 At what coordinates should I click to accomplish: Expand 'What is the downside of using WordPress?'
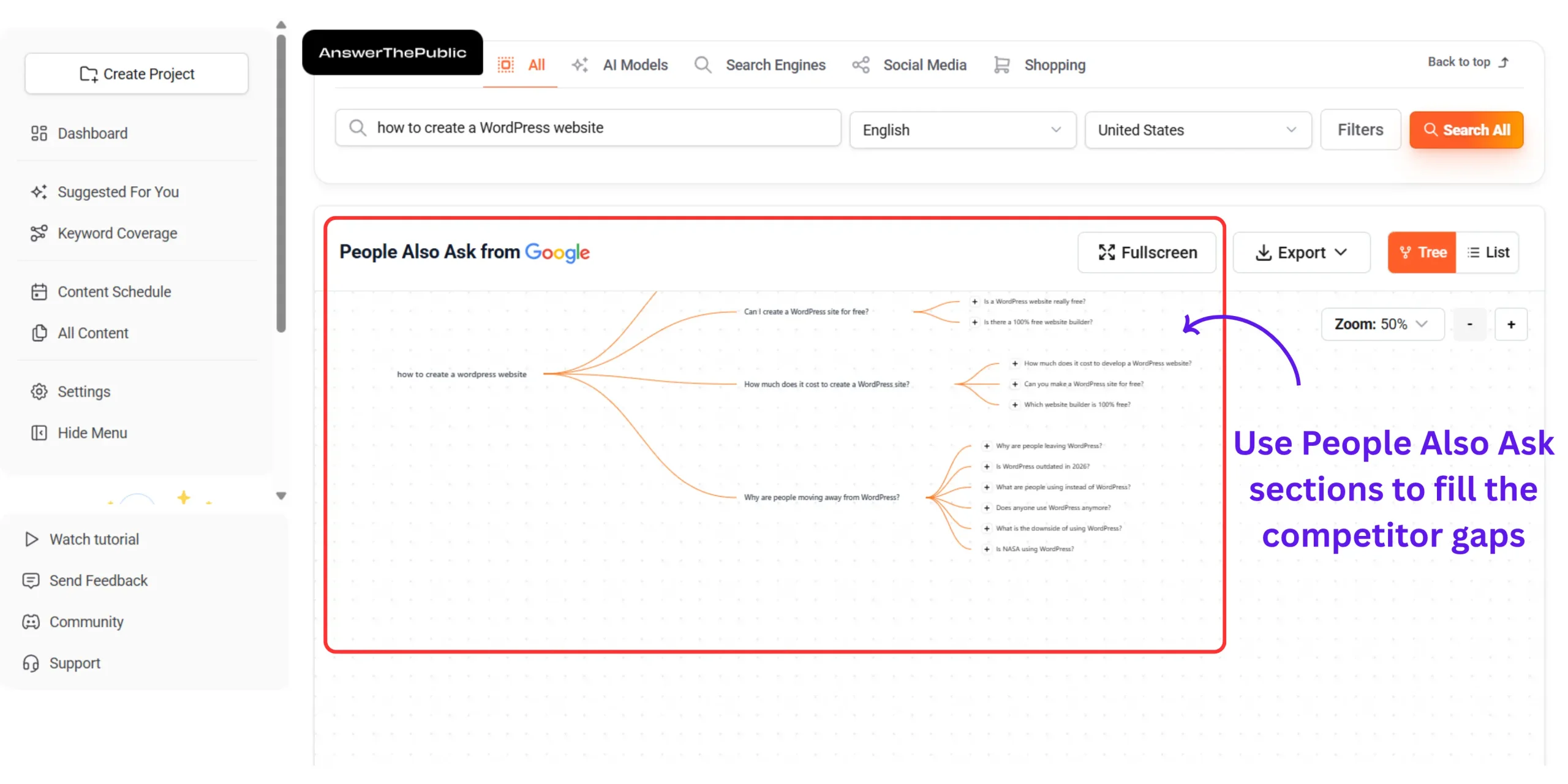coord(987,528)
